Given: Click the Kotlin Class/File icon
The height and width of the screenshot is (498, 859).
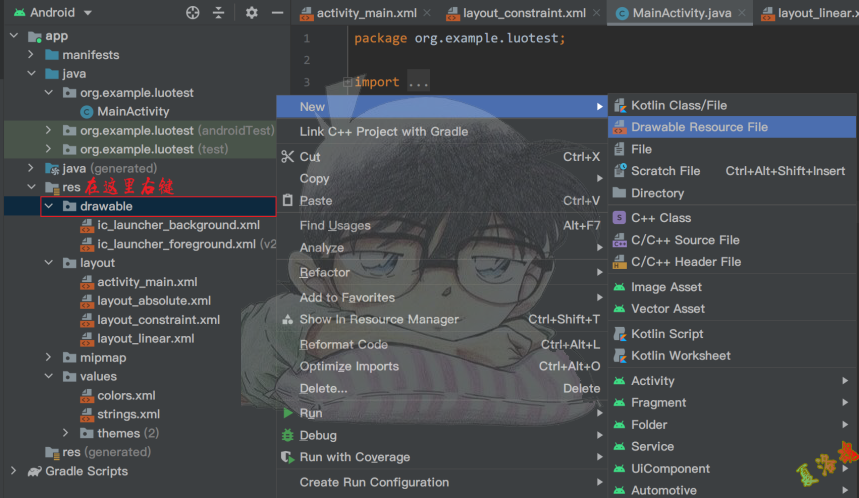Looking at the screenshot, I should tap(620, 106).
